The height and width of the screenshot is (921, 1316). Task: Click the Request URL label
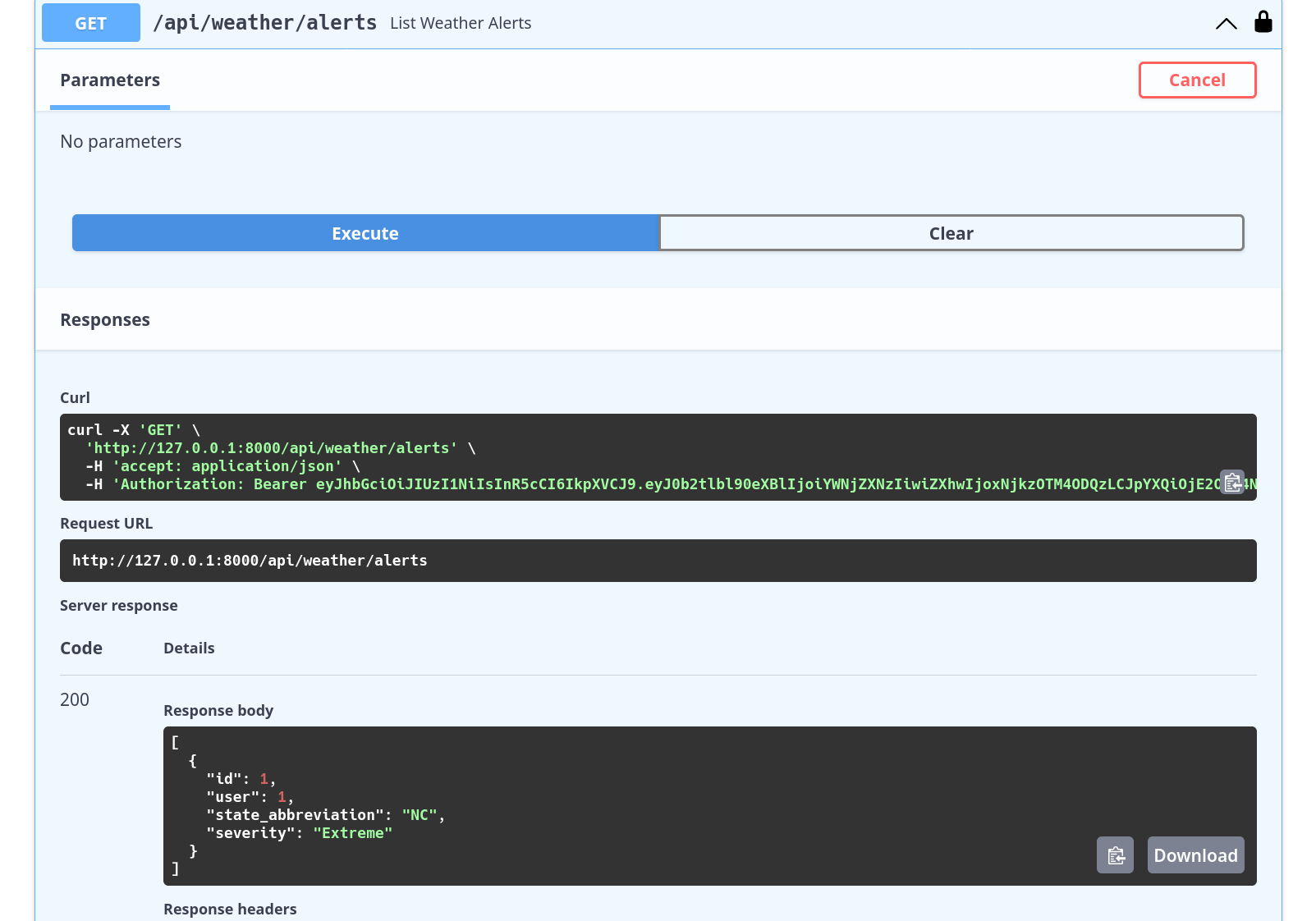[107, 524]
